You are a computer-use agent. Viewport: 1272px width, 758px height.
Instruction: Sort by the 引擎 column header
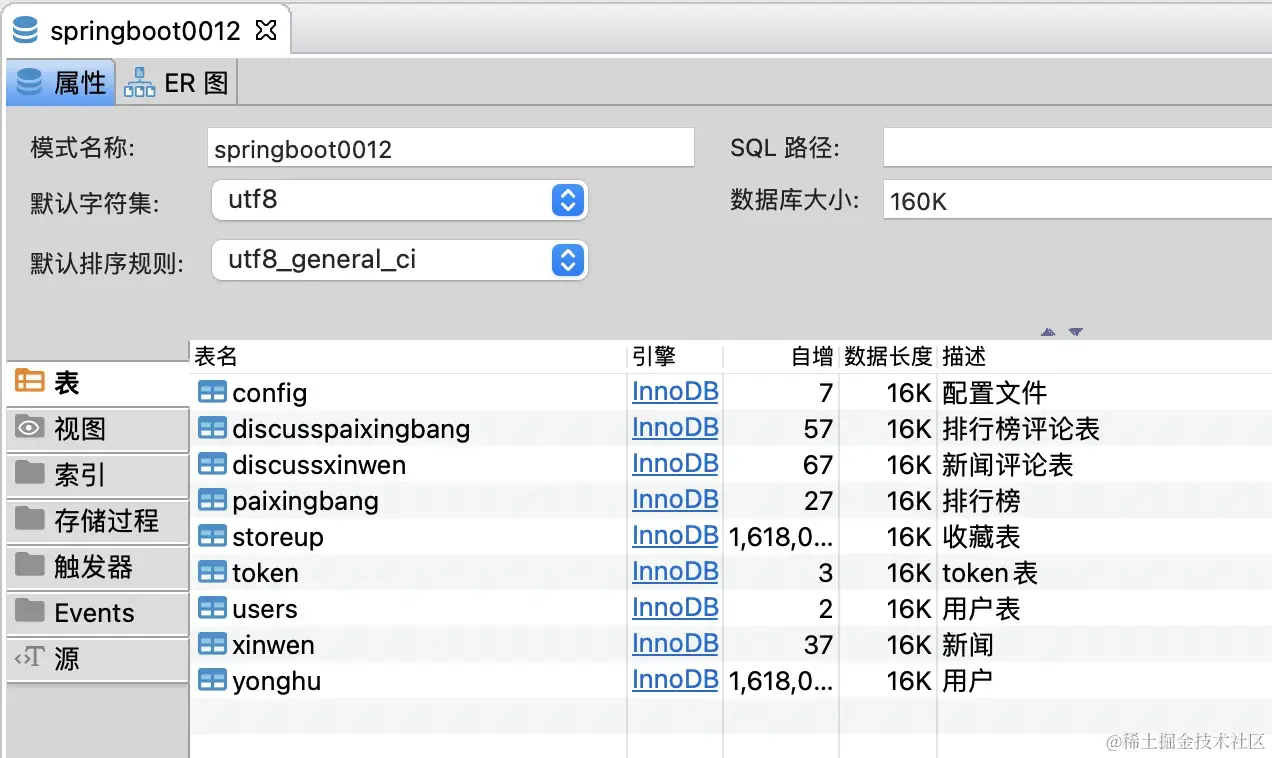coord(675,356)
